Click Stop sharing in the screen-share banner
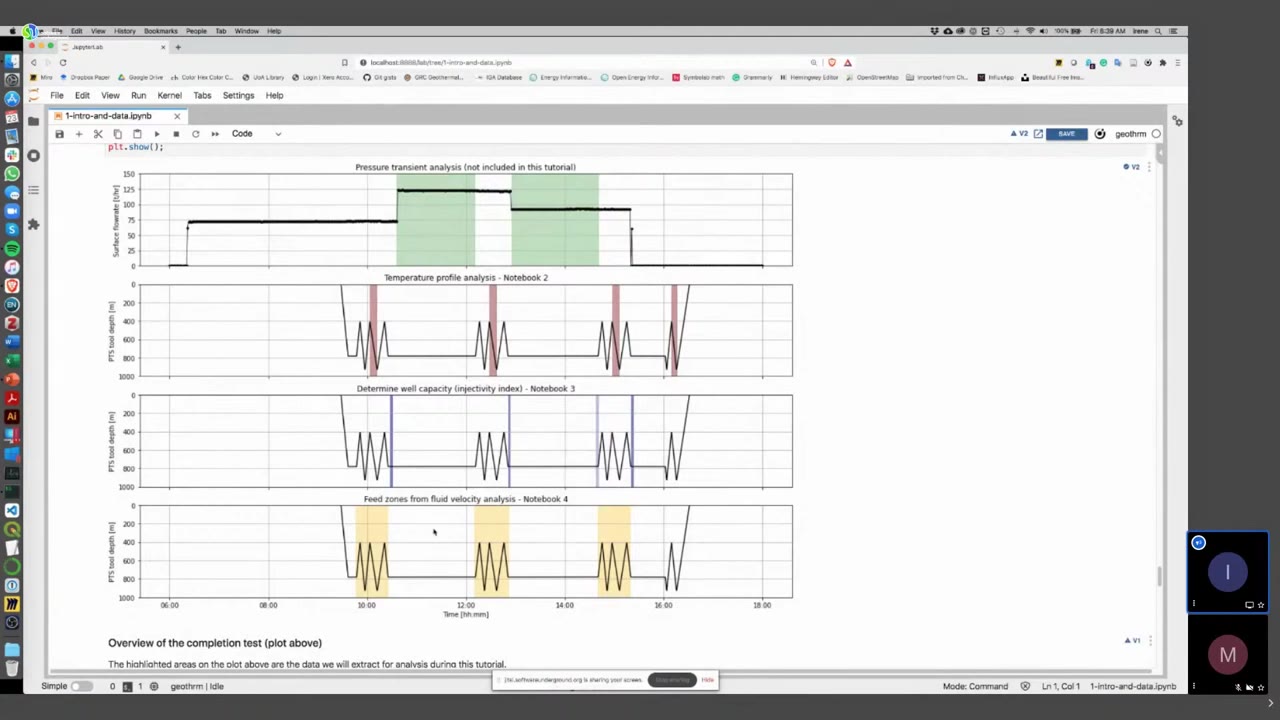 tap(672, 680)
